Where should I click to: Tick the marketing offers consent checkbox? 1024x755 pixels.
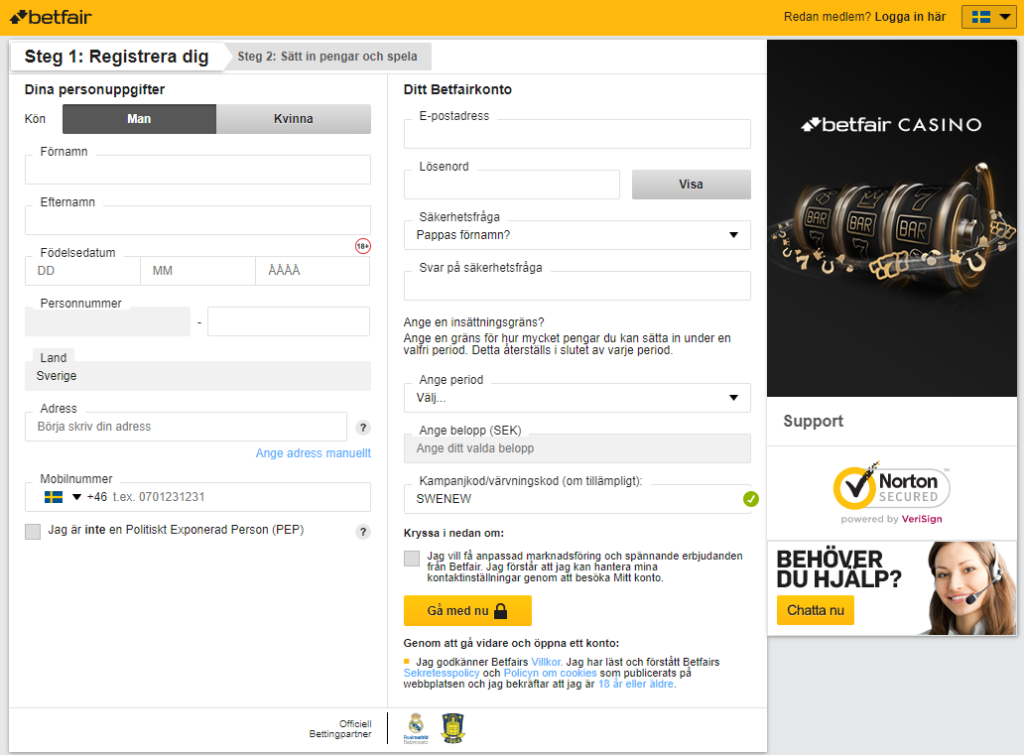(x=411, y=558)
